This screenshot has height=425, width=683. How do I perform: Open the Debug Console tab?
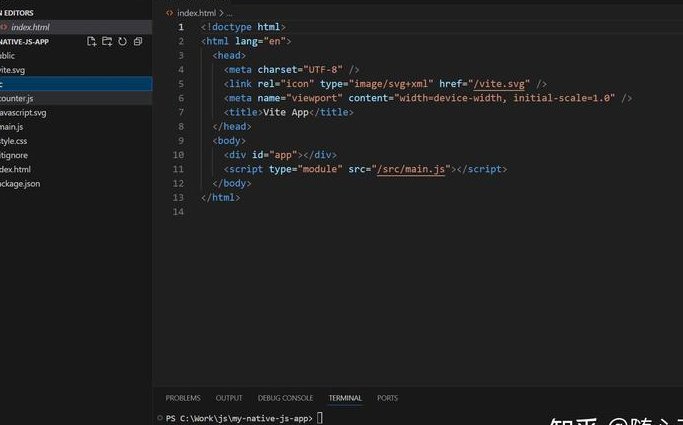tap(285, 398)
